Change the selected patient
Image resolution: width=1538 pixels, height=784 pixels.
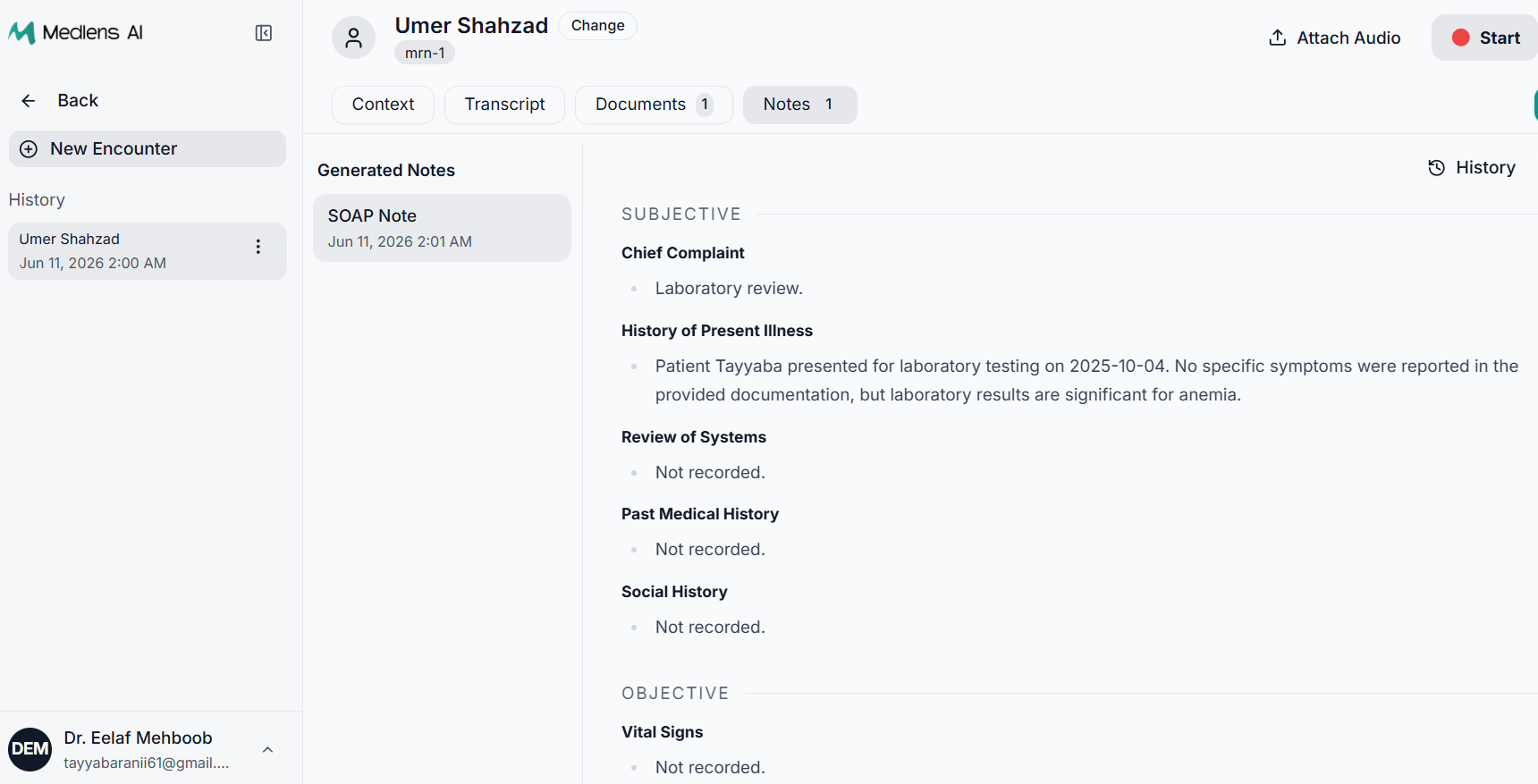point(598,26)
